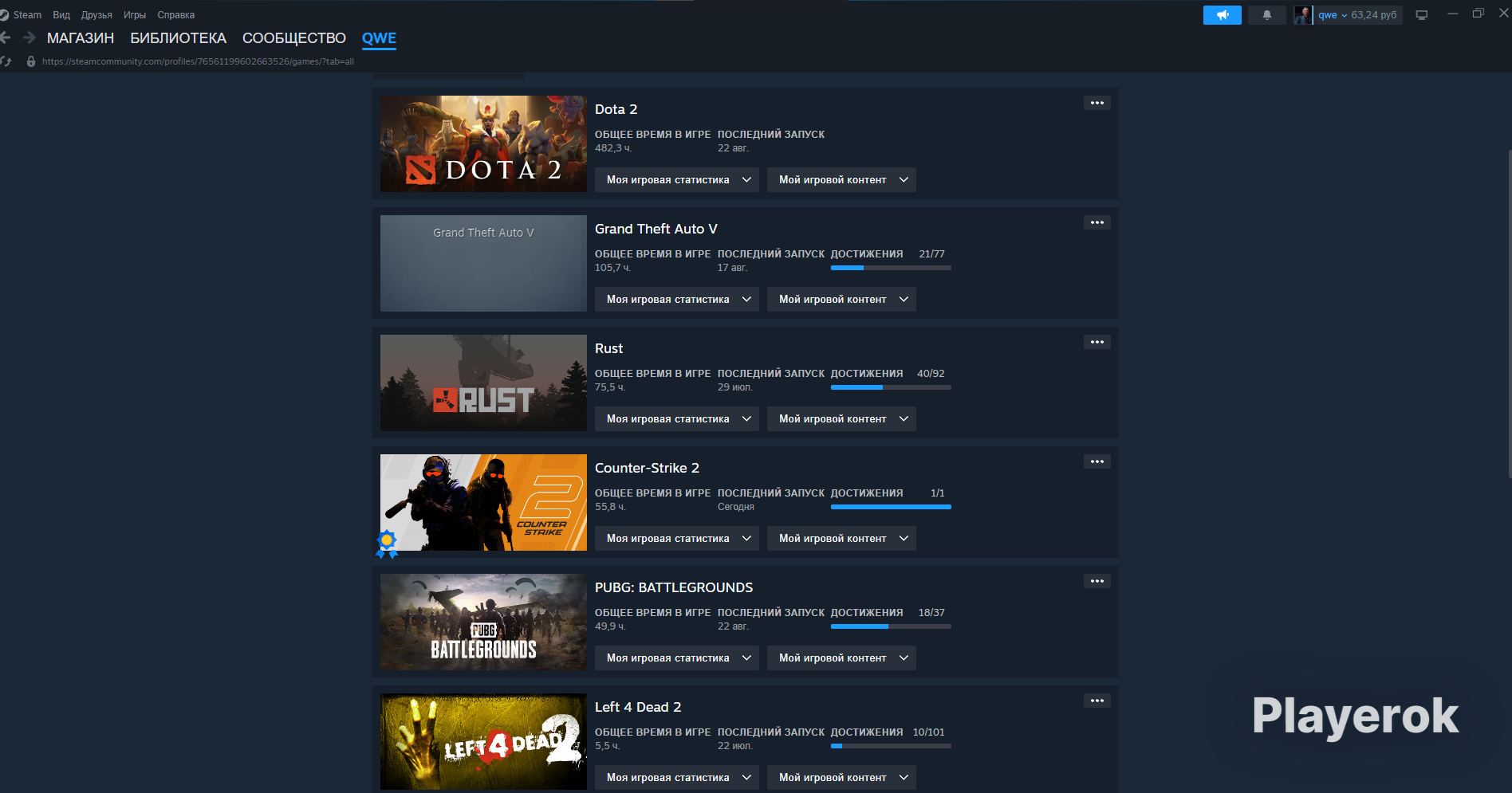Open the Rust title link
The width and height of the screenshot is (1512, 793).
(x=608, y=348)
